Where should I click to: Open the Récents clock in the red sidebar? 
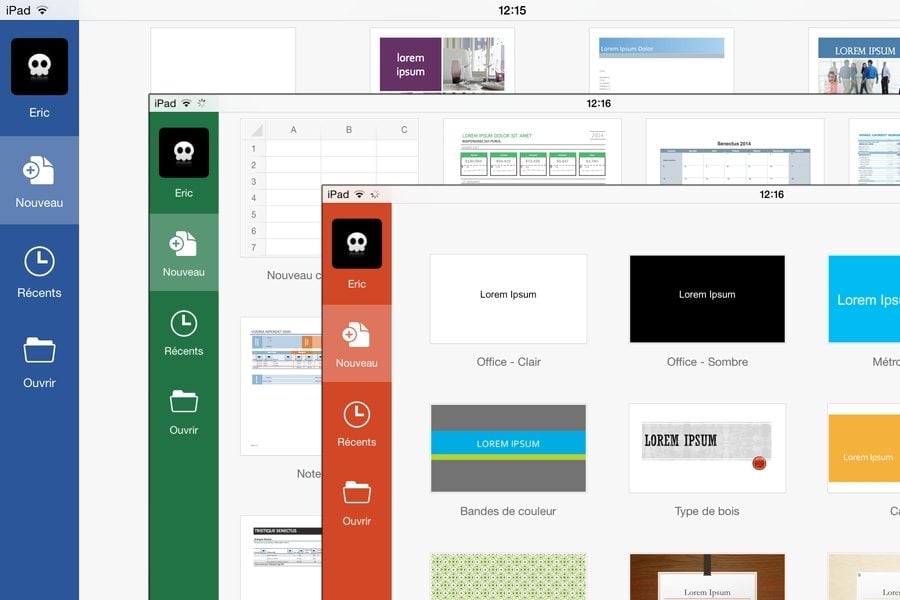tap(356, 413)
